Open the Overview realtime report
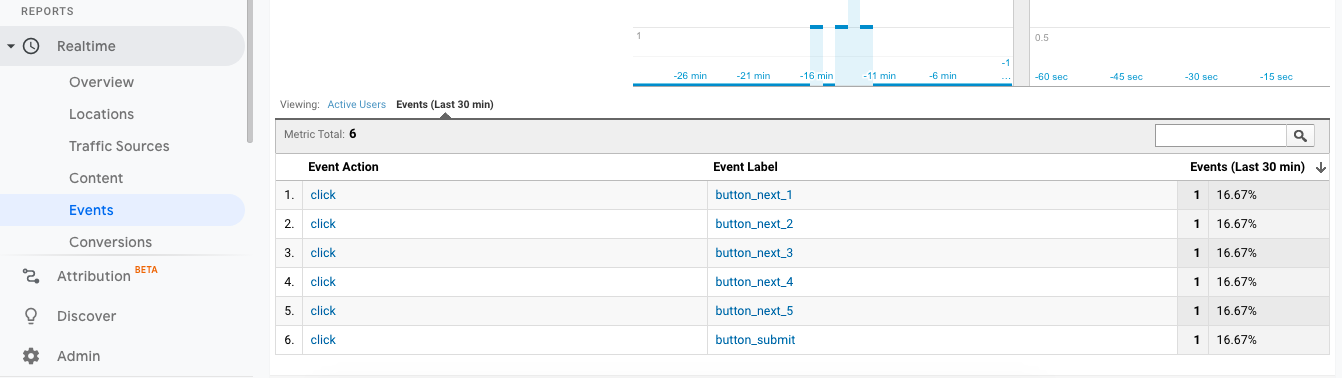The image size is (1342, 378). pyautogui.click(x=101, y=82)
